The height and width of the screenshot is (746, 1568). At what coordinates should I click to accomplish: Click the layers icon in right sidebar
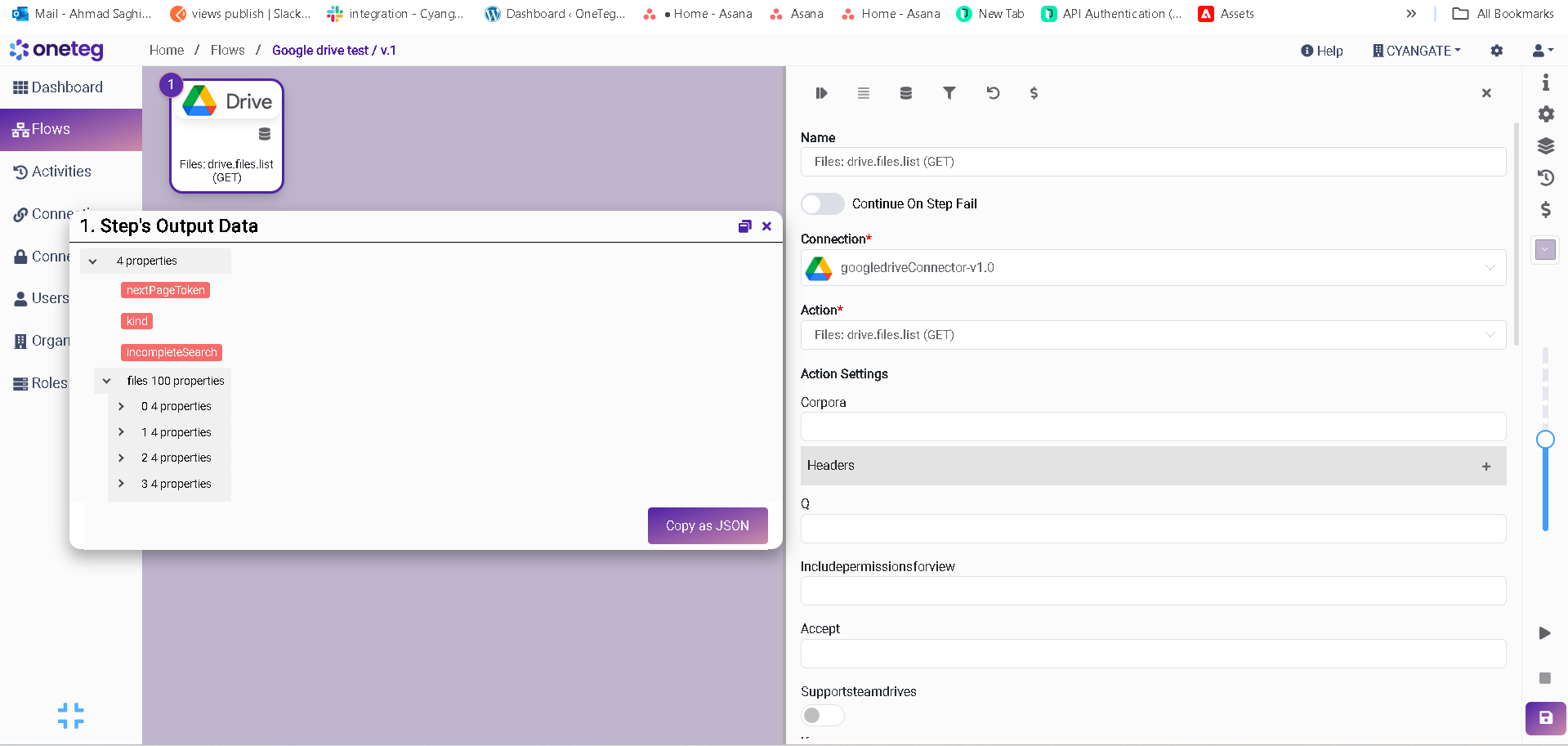[1545, 145]
